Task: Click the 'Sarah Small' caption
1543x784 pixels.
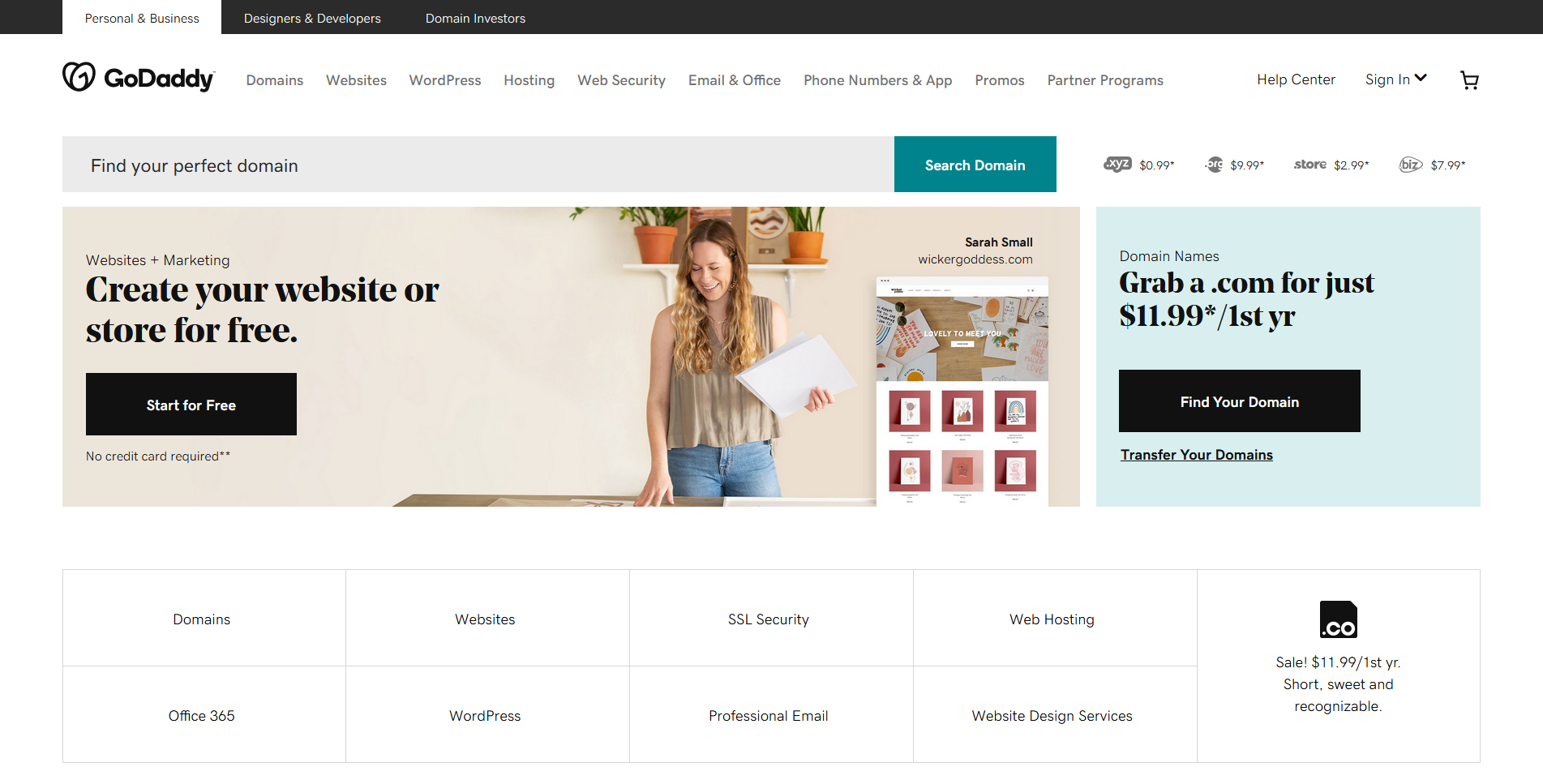Action: coord(999,242)
